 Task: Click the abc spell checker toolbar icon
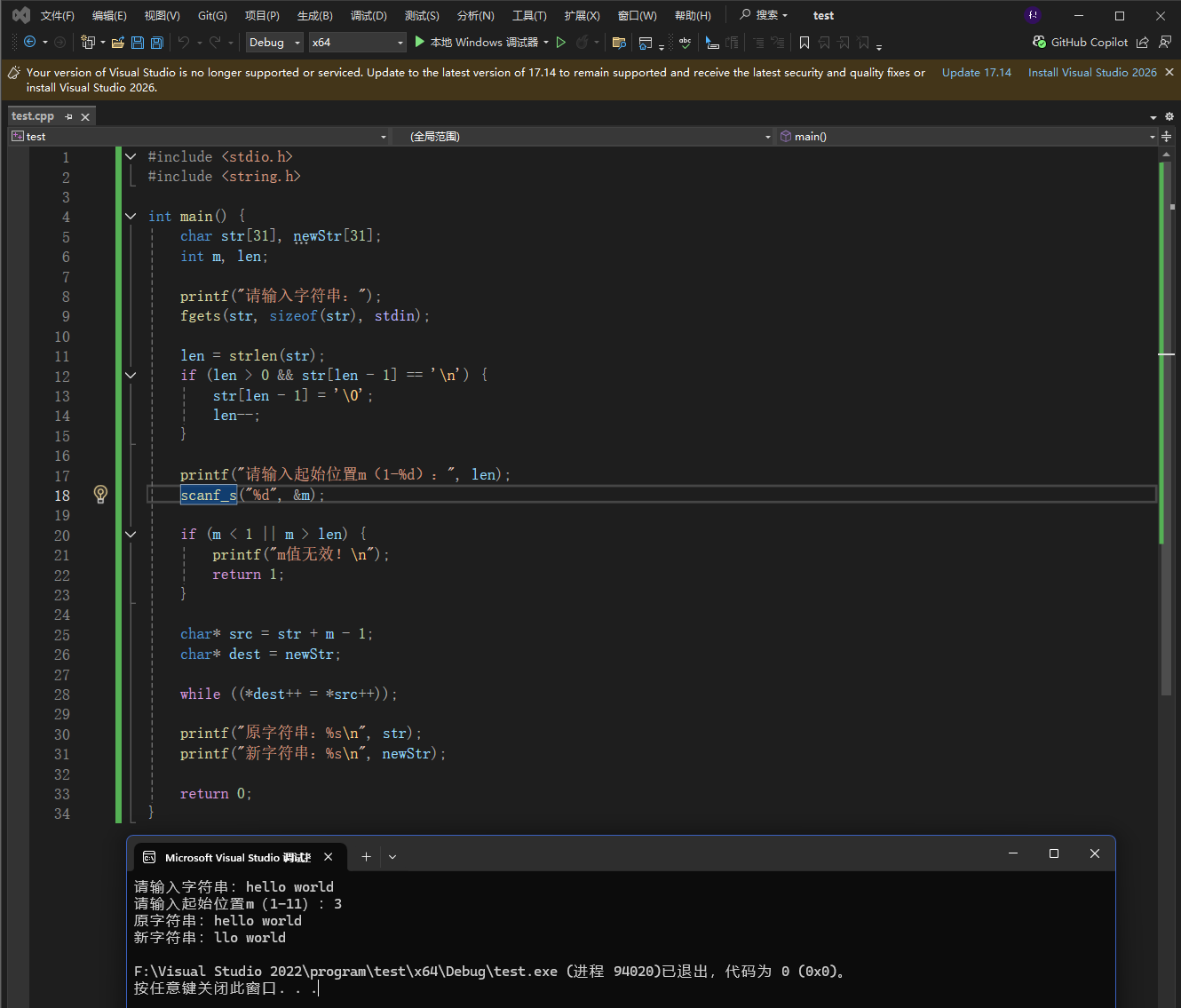click(685, 42)
